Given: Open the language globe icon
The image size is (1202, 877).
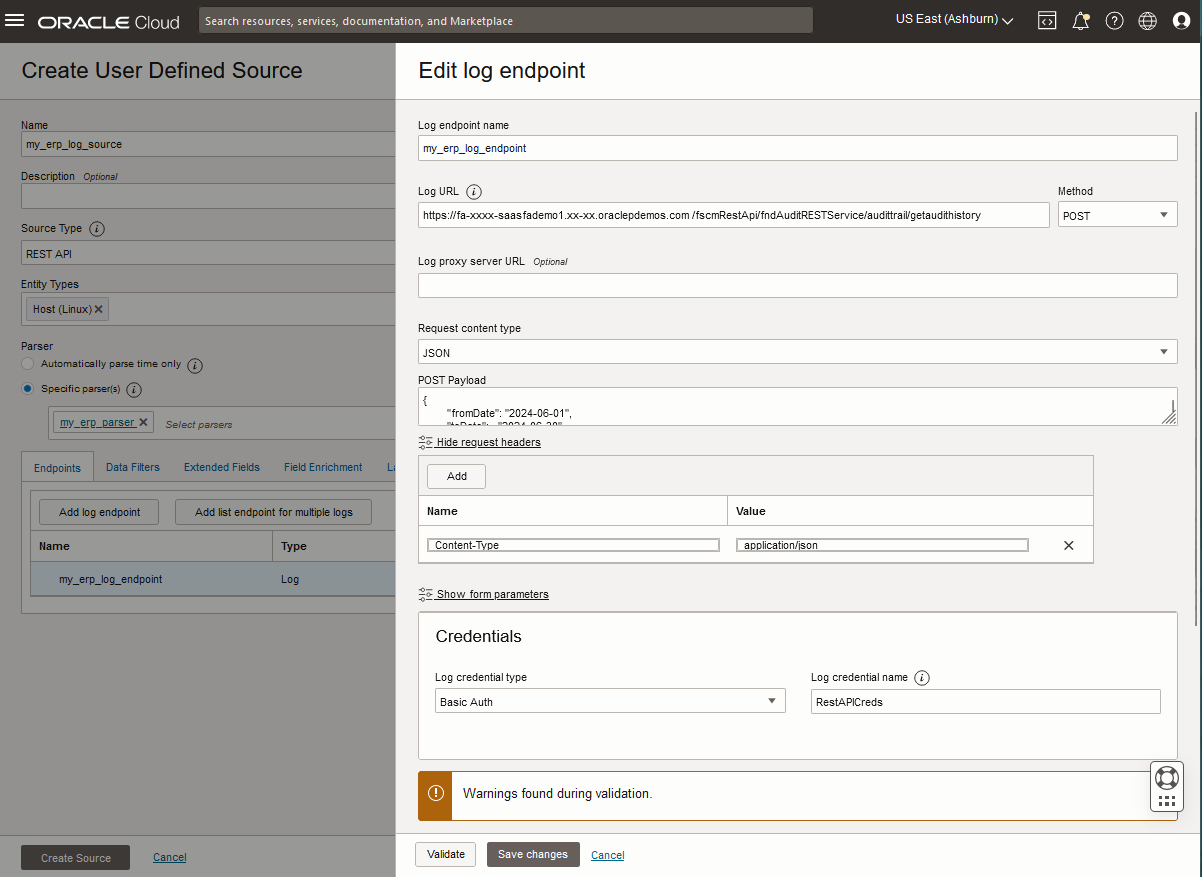Looking at the screenshot, I should (x=1148, y=21).
